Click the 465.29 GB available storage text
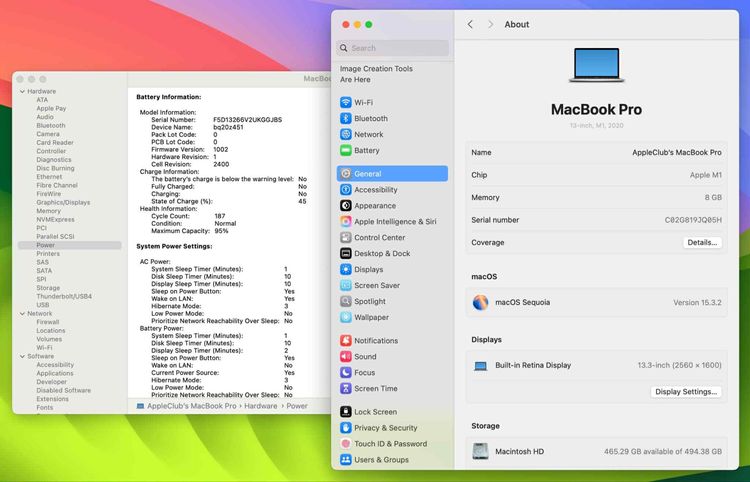 click(x=662, y=451)
